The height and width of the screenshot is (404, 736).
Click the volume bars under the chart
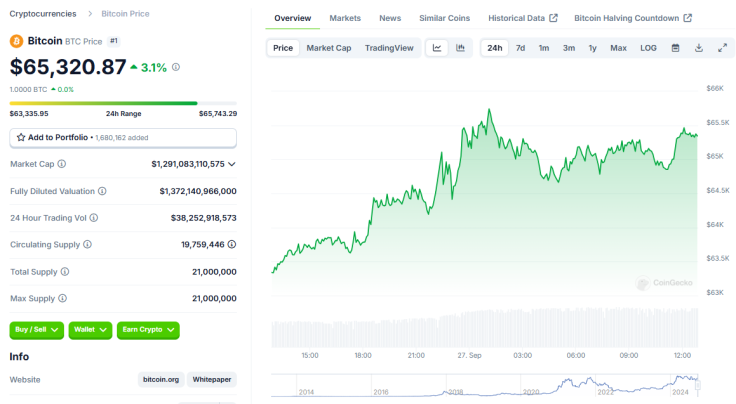click(485, 328)
